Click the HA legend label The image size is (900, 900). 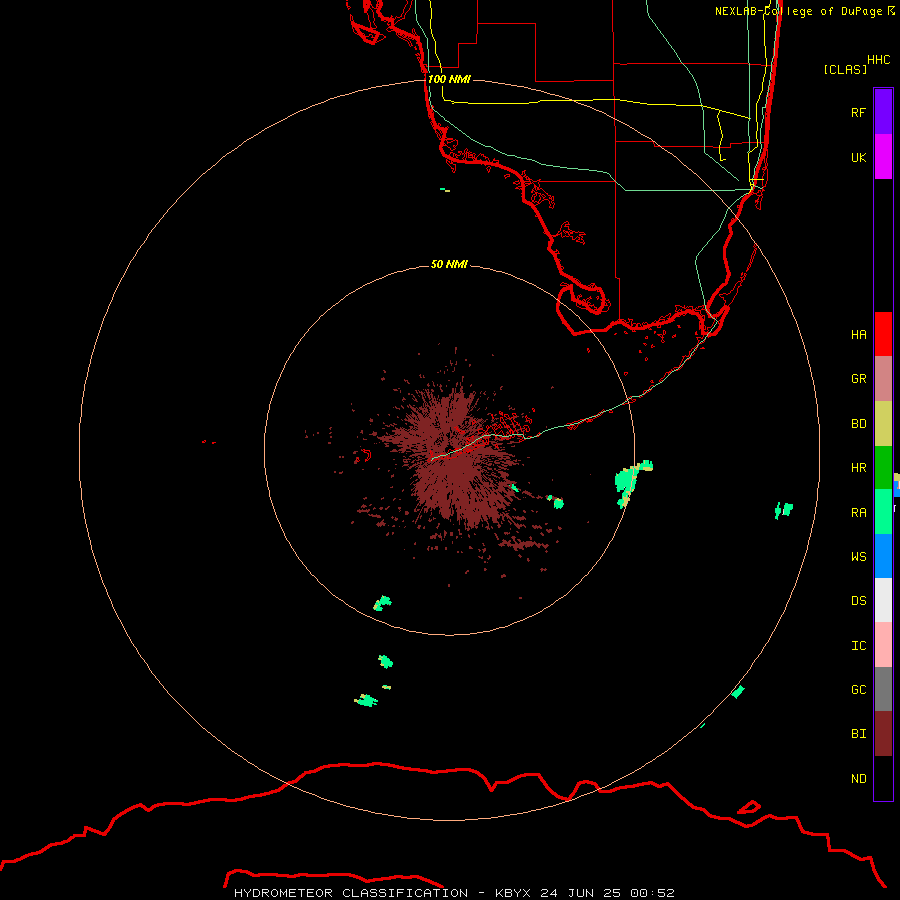858,334
